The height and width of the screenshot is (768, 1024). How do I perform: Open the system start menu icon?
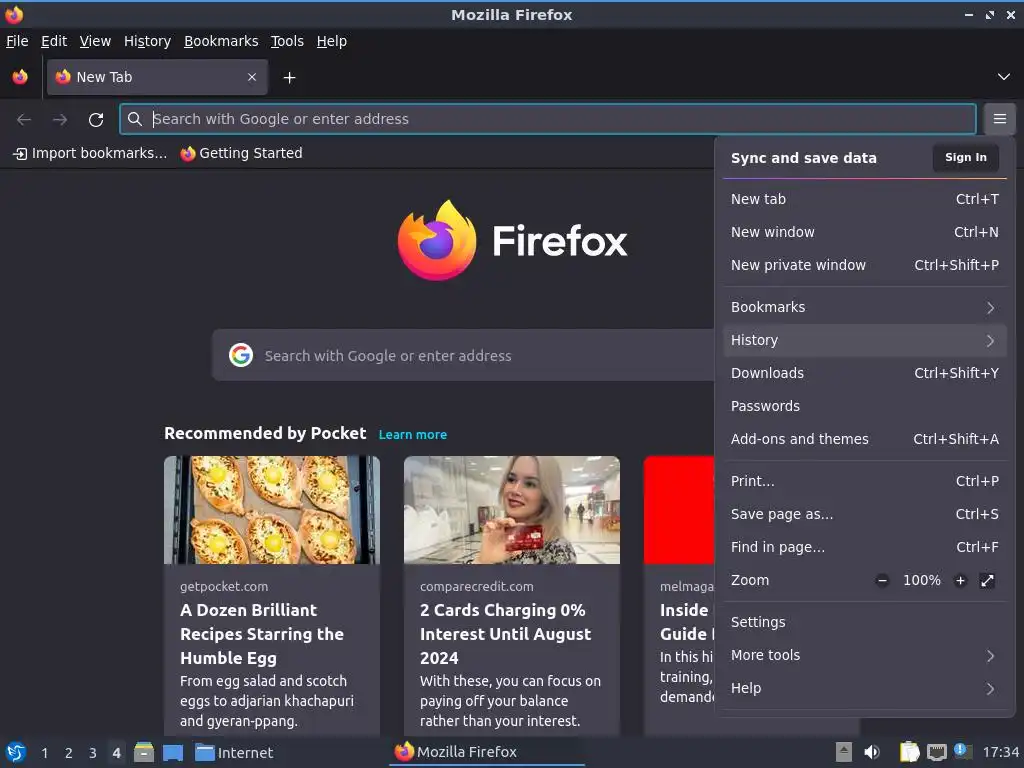[16, 752]
